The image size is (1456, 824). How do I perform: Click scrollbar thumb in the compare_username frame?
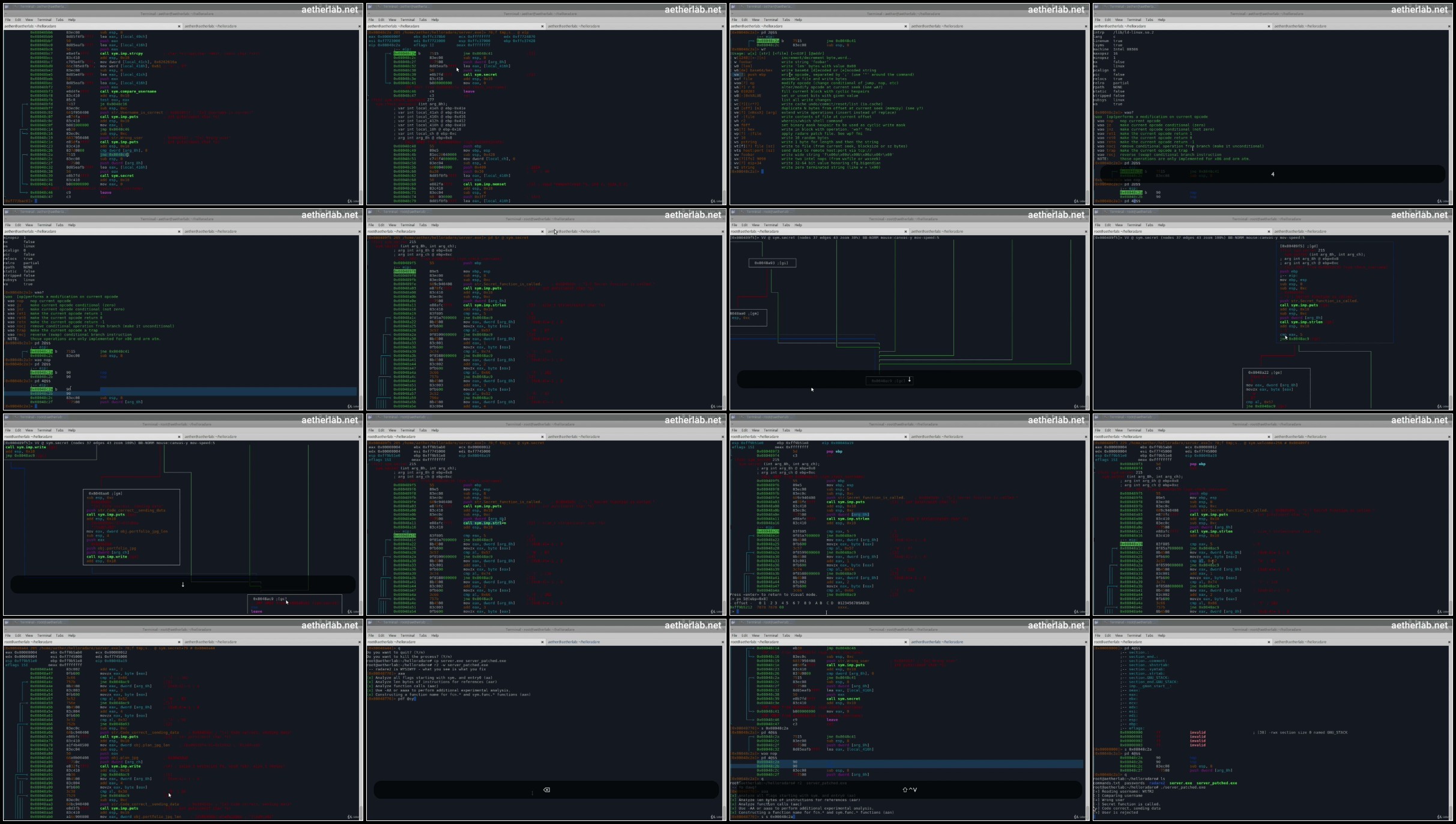click(360, 197)
